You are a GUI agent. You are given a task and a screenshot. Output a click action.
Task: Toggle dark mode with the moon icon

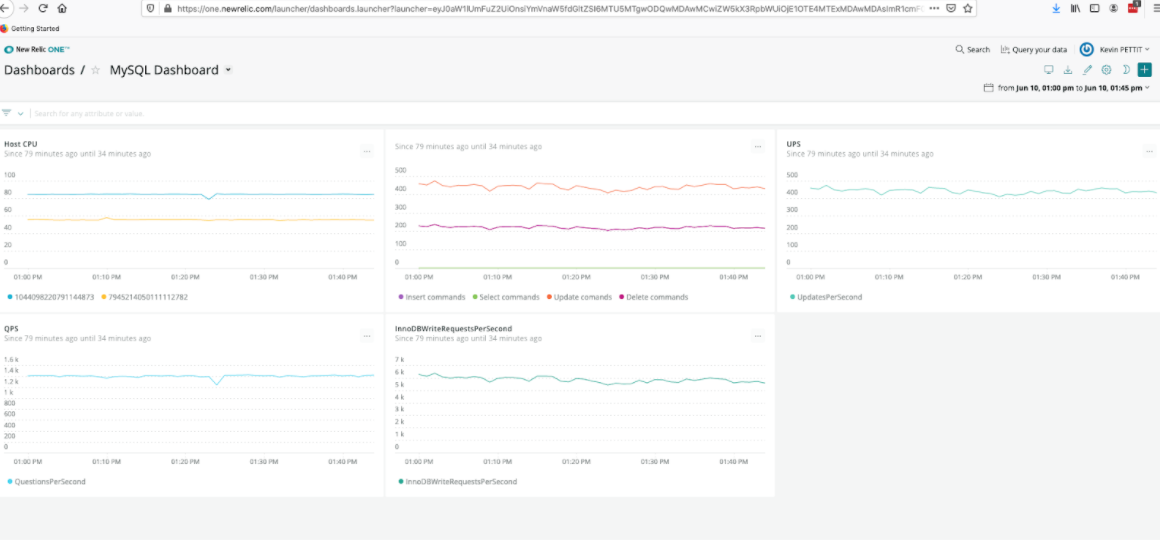1125,70
